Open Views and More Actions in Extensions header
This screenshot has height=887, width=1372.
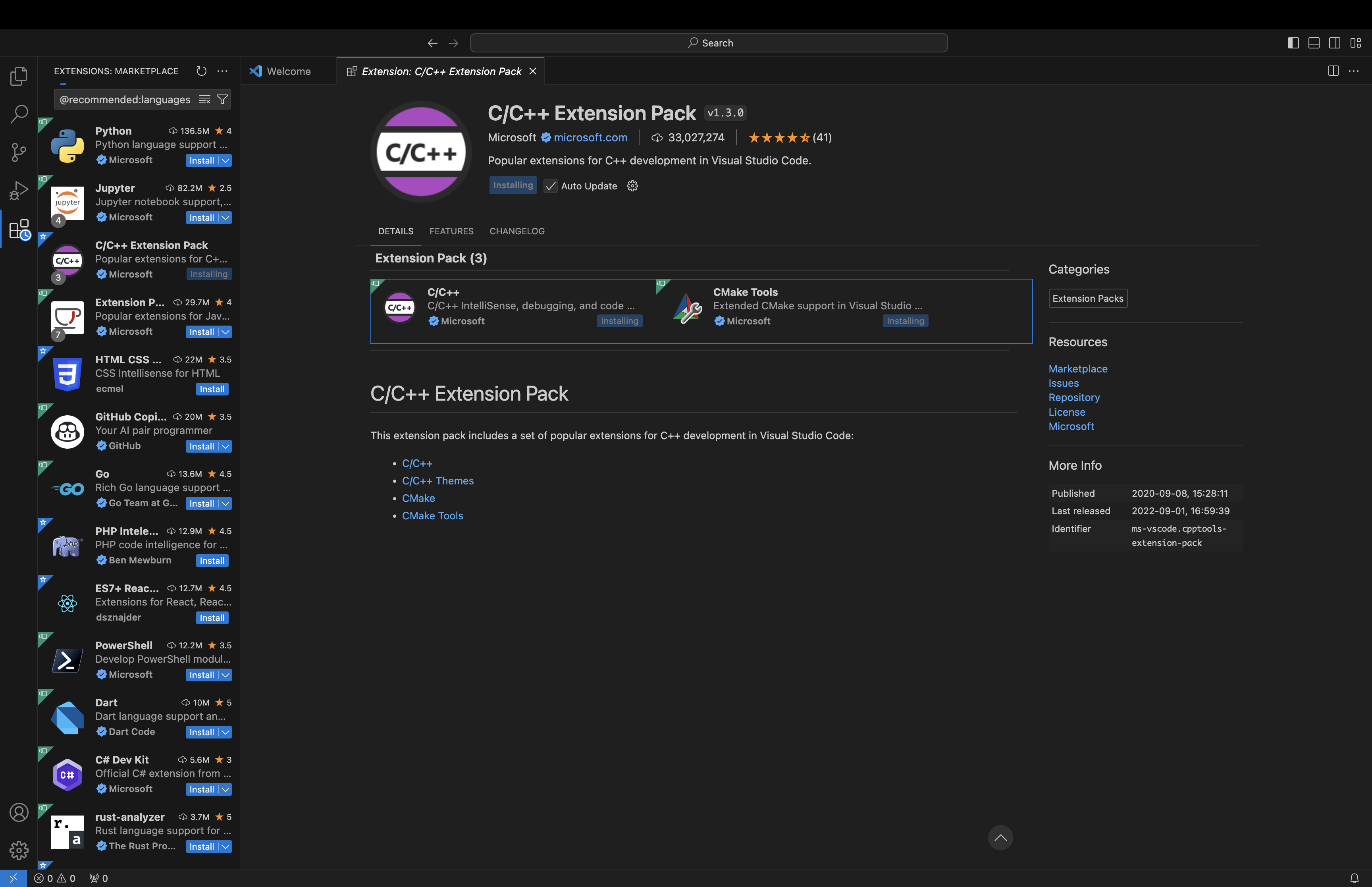222,71
